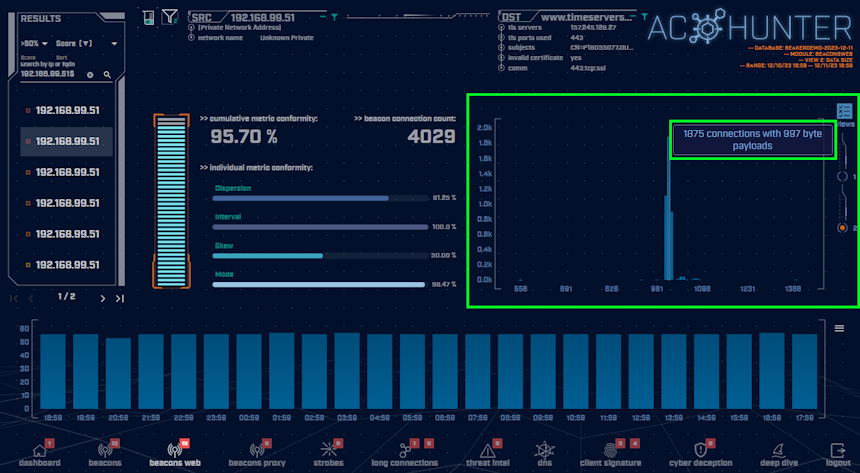Click the Mode conformity bar

[x=320, y=284]
